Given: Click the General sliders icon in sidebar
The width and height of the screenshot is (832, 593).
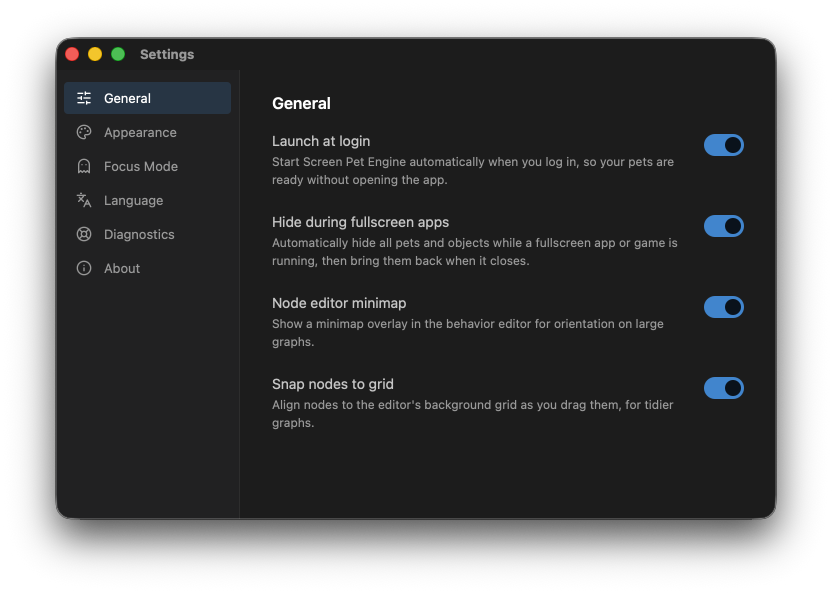Looking at the screenshot, I should (x=84, y=98).
